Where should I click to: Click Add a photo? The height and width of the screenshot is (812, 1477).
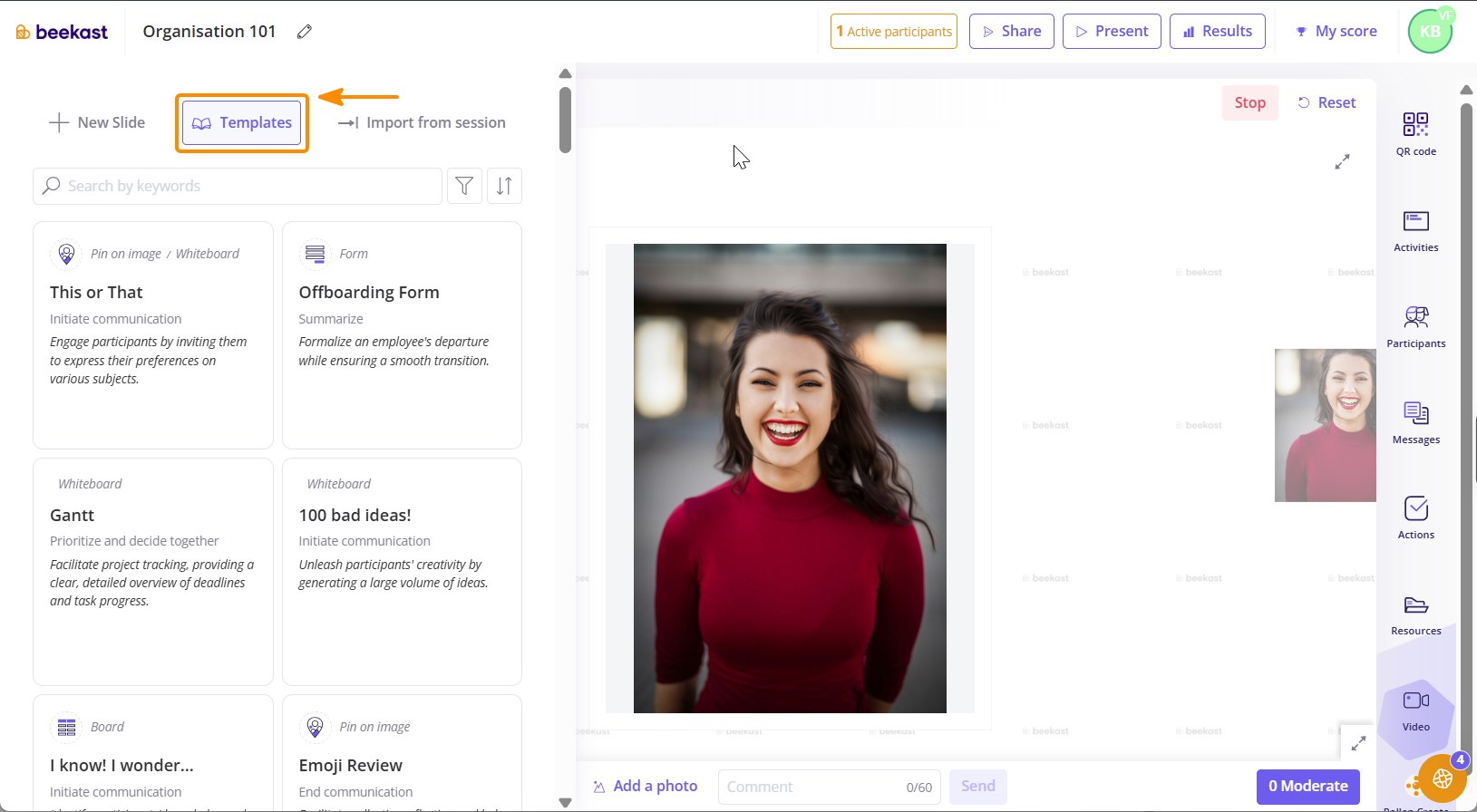(646, 786)
